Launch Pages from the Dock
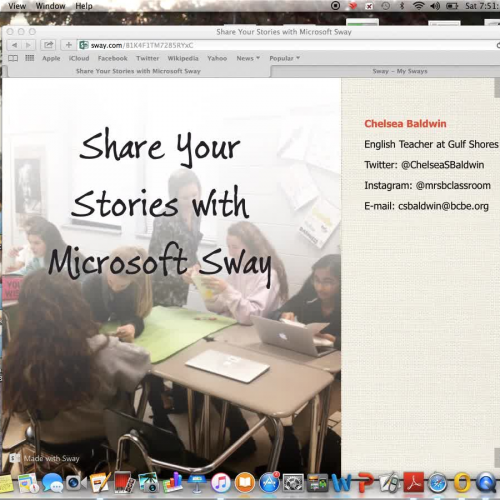 (x=100, y=482)
